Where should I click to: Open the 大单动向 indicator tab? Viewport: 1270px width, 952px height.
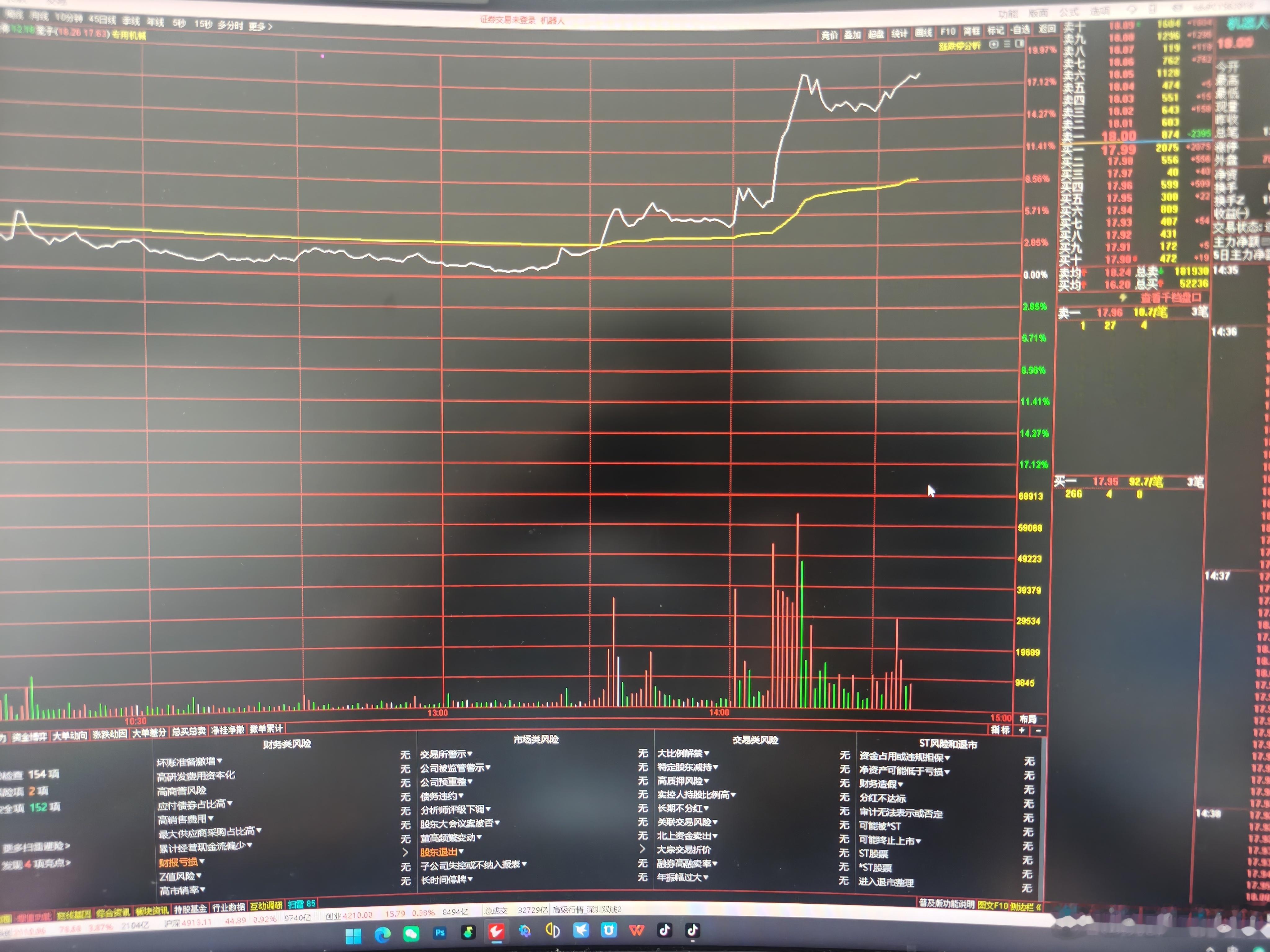(x=69, y=735)
